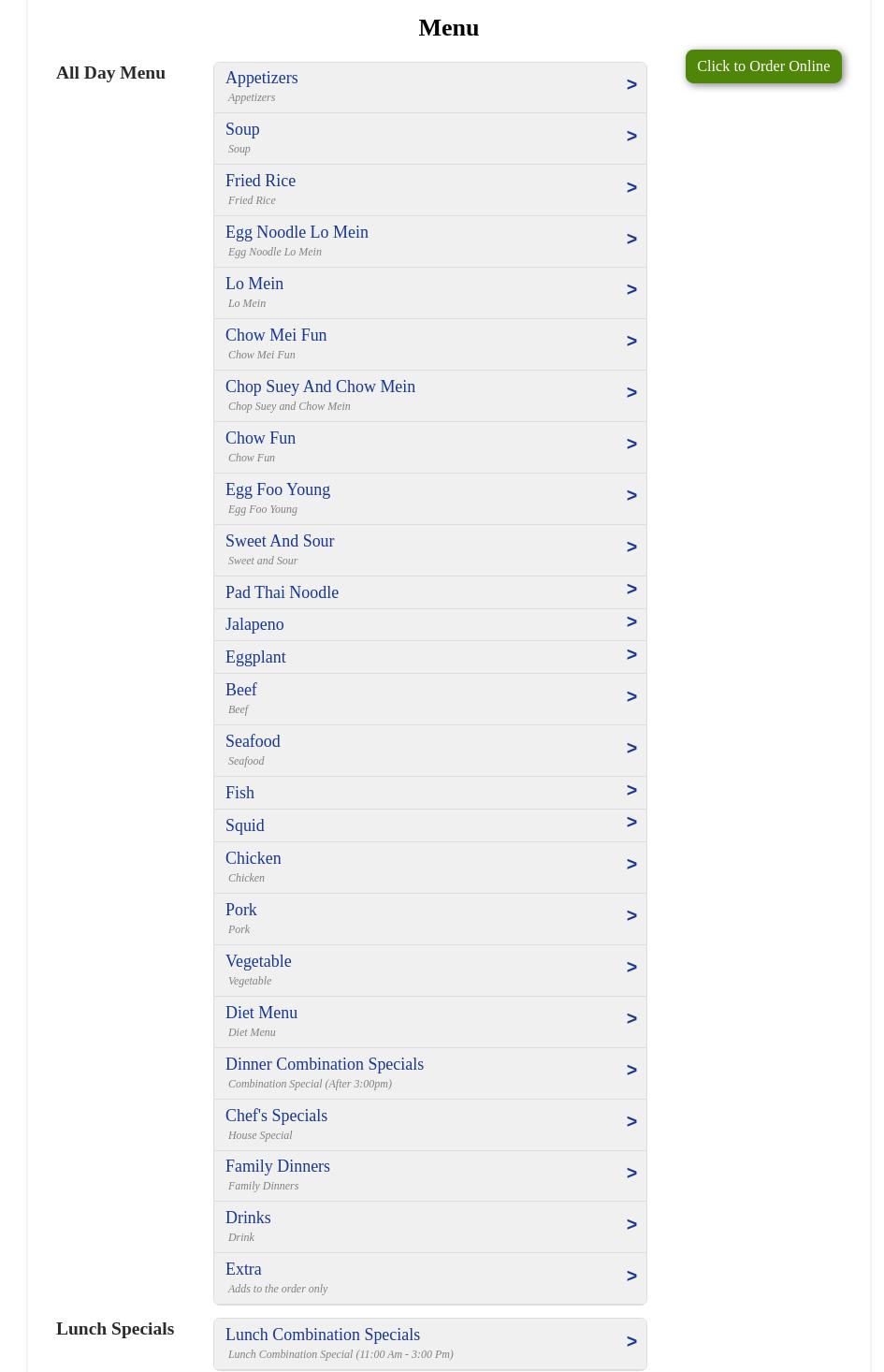
Task: Select Dinner Combination Specials
Action: (x=325, y=1064)
